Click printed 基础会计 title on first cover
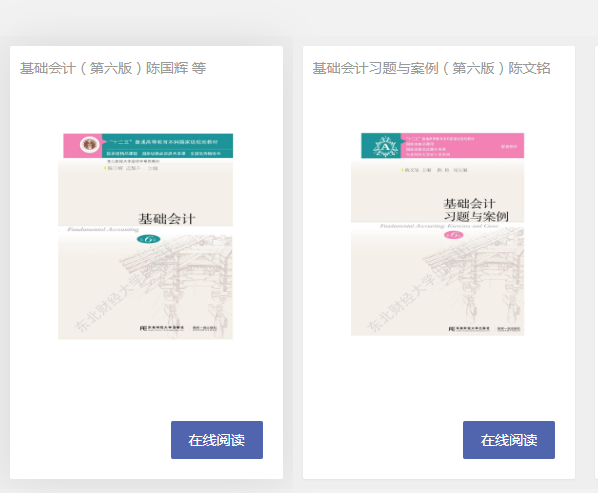The width and height of the screenshot is (598, 493). 167,219
